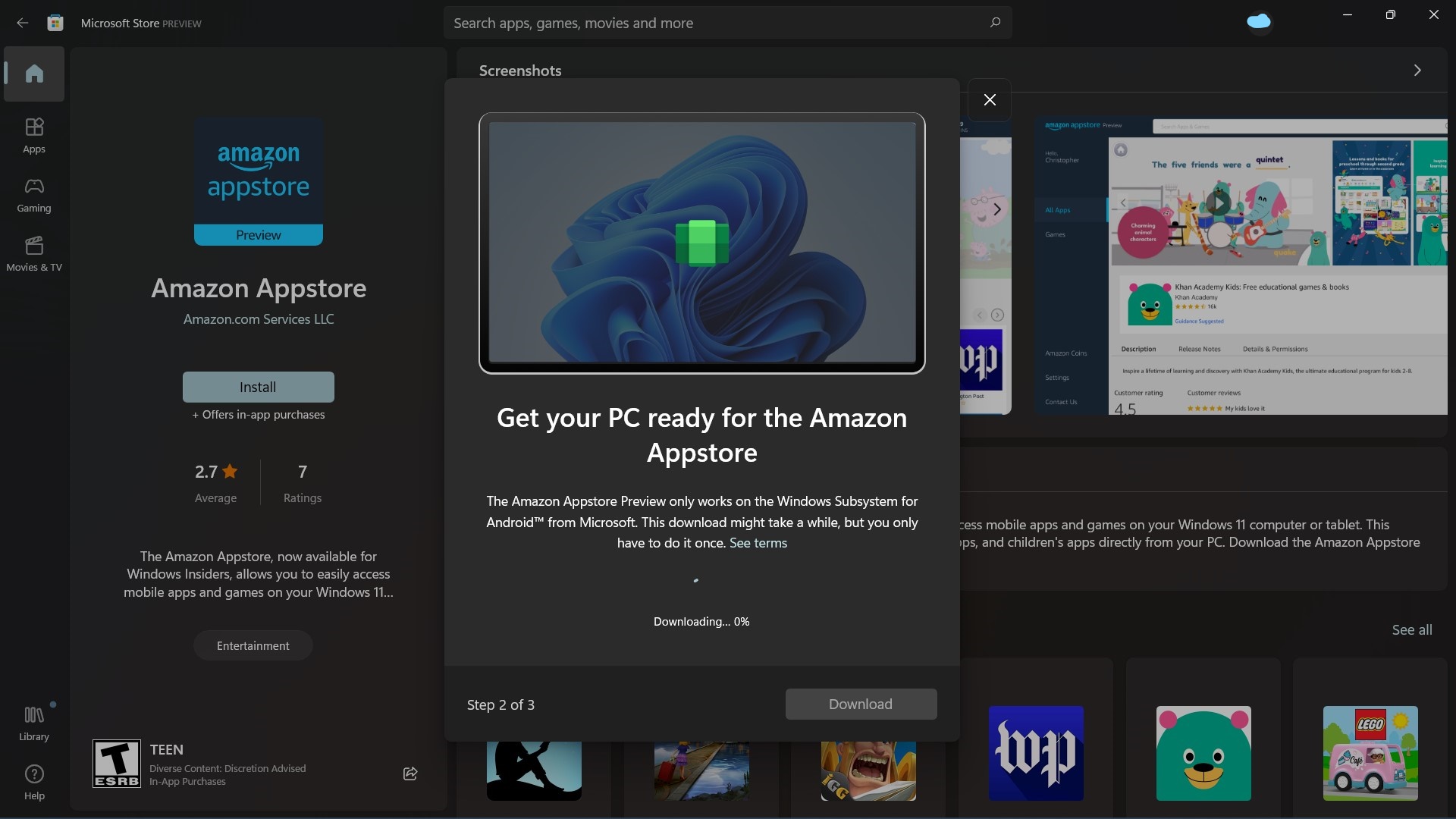Click Diverse Content: Discretion Advised text
Image resolution: width=1456 pixels, height=819 pixels.
(x=227, y=768)
